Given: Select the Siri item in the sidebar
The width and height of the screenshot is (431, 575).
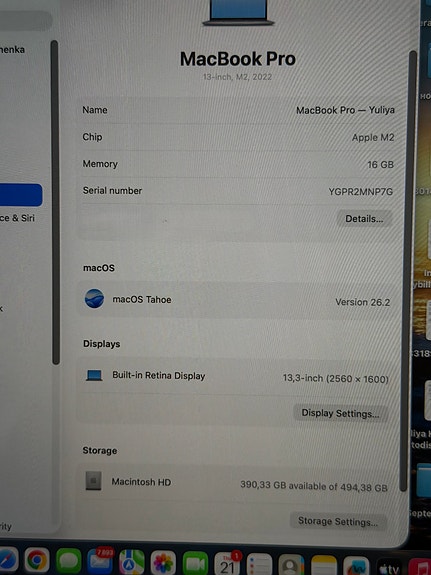Looking at the screenshot, I should click(x=18, y=218).
